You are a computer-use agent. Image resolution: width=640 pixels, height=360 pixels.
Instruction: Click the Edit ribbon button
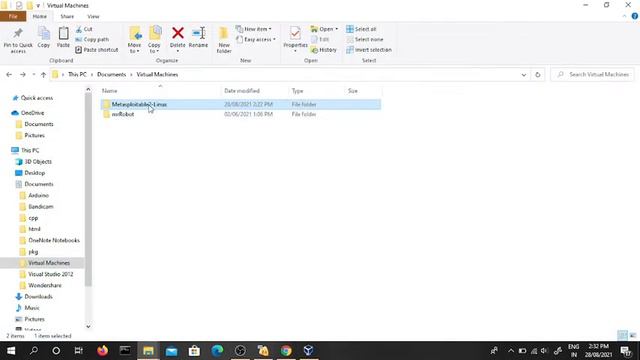(x=320, y=39)
